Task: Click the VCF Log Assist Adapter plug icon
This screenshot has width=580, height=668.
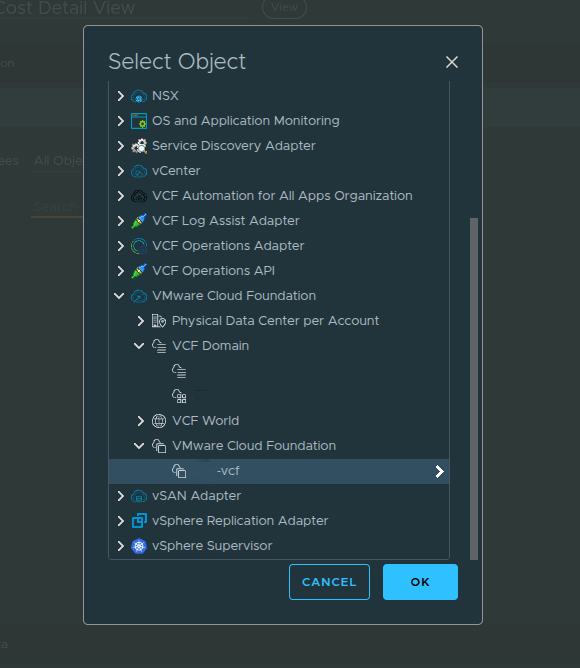Action: coord(139,221)
